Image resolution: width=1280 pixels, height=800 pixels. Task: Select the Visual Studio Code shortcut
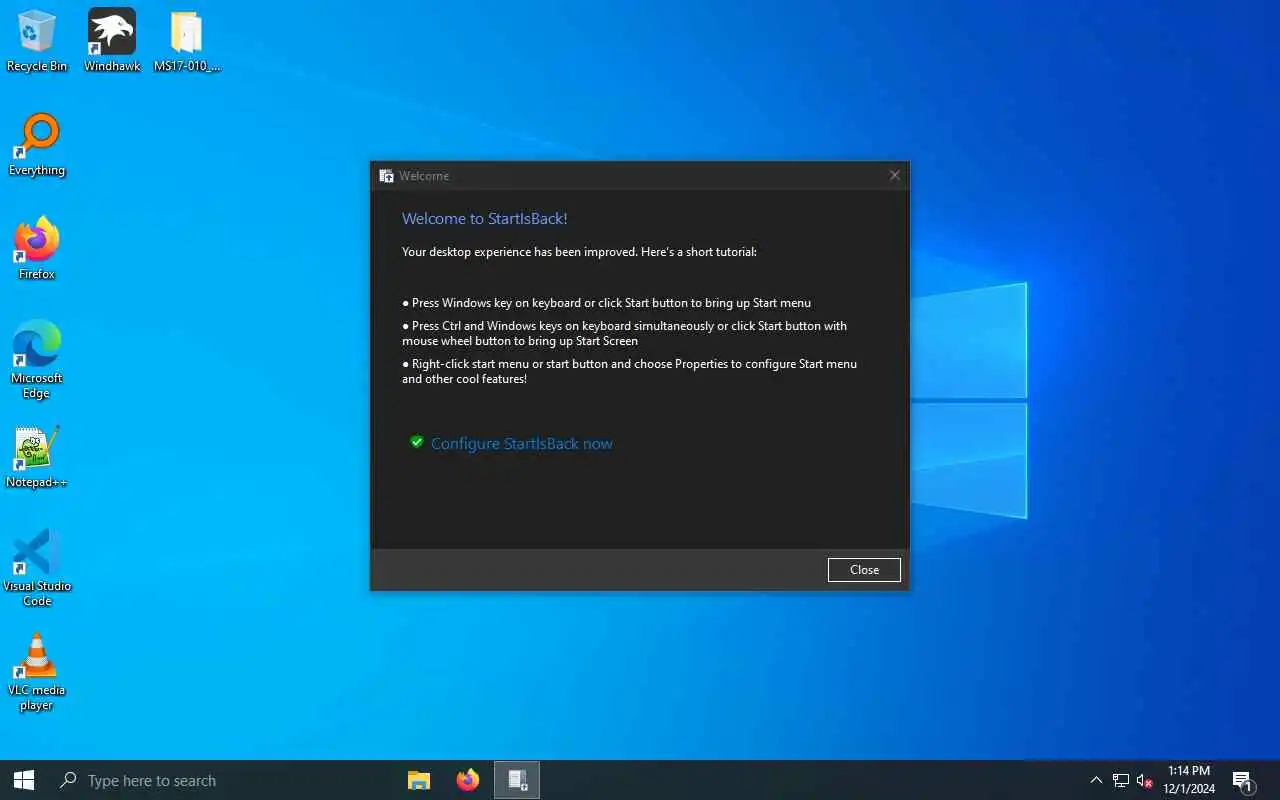(37, 568)
